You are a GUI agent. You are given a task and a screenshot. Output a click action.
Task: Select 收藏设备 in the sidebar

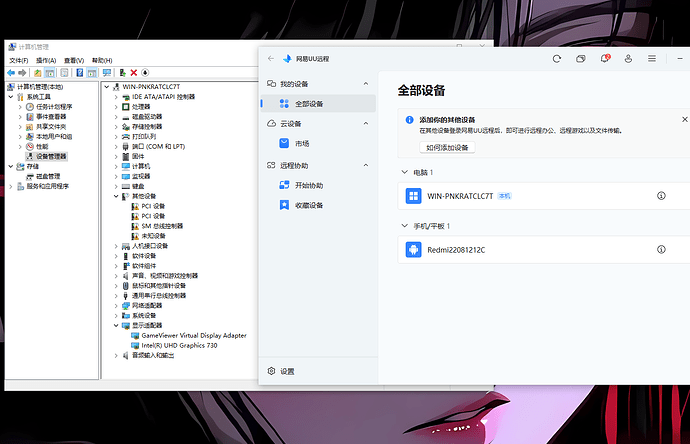pyautogui.click(x=318, y=205)
